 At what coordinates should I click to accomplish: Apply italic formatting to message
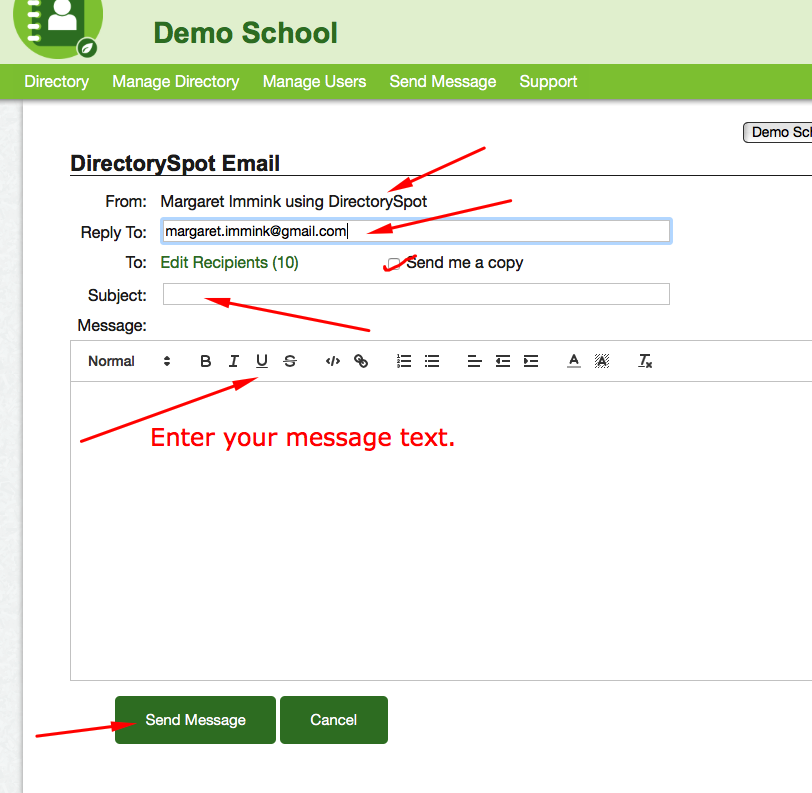click(x=234, y=361)
